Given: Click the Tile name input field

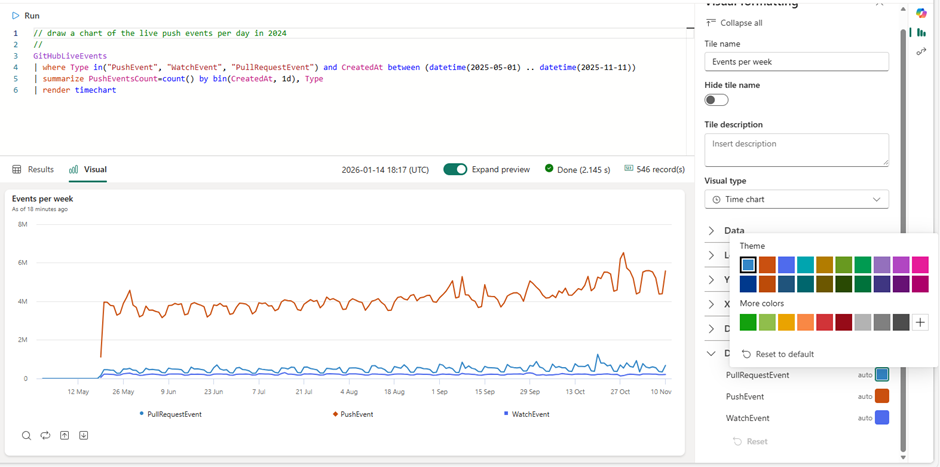Looking at the screenshot, I should [796, 62].
